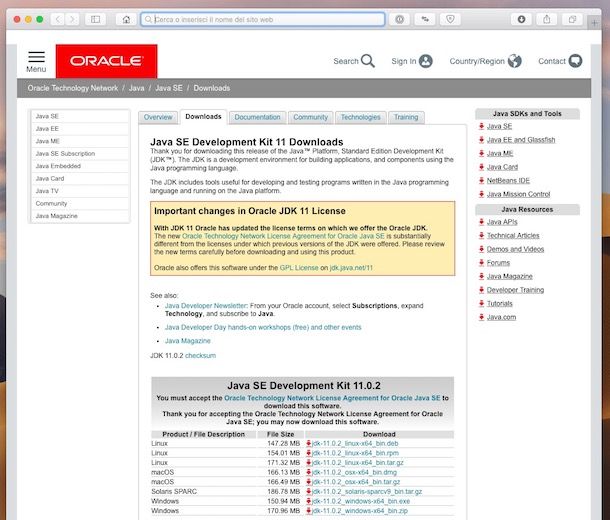Viewport: 610px width, 520px height.
Task: Click the Contact chat icon
Action: (x=575, y=61)
